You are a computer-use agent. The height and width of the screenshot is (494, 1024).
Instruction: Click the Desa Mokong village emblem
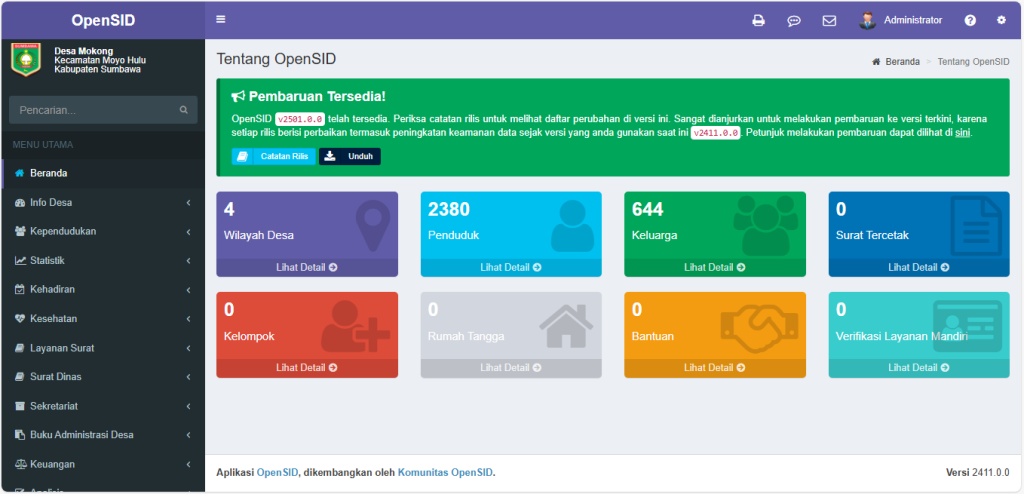pos(26,59)
